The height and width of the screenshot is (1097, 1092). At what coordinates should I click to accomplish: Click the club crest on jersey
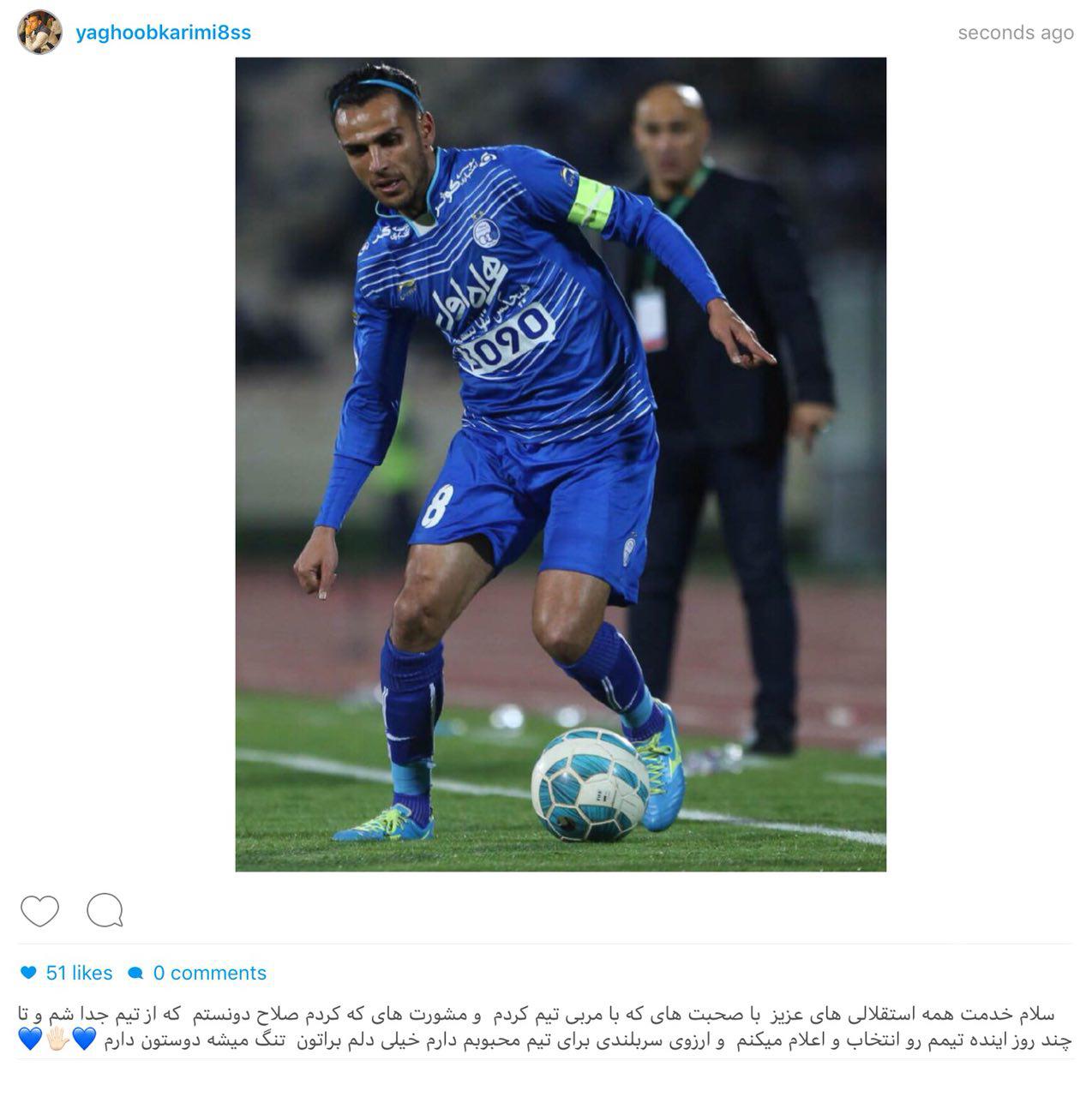click(x=487, y=230)
